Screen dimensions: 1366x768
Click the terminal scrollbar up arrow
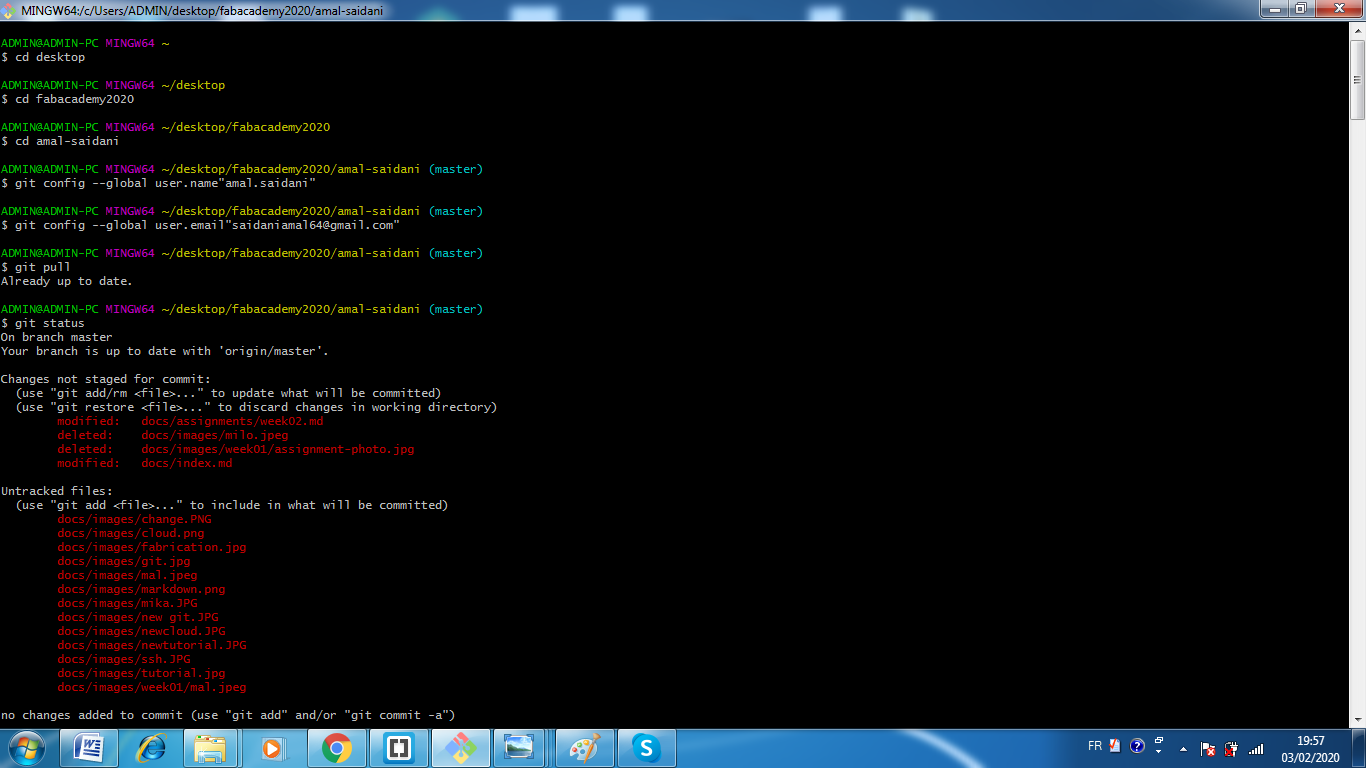tap(1358, 30)
